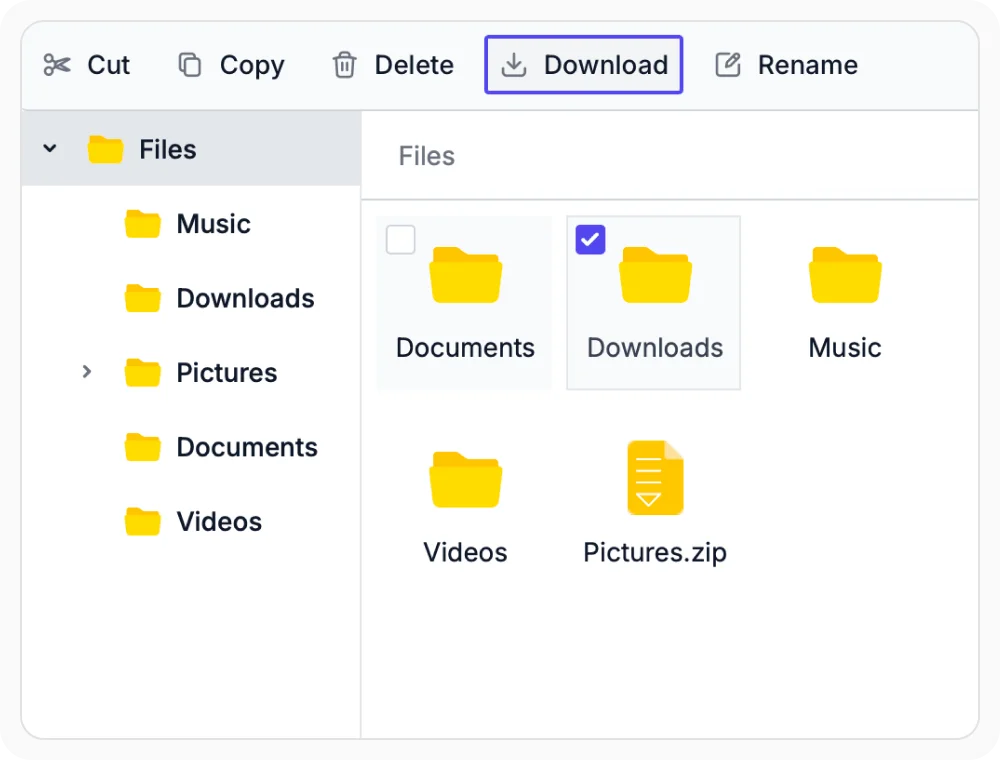Click the Cut scissors icon
Screen dimensions: 1000x760
click(57, 65)
